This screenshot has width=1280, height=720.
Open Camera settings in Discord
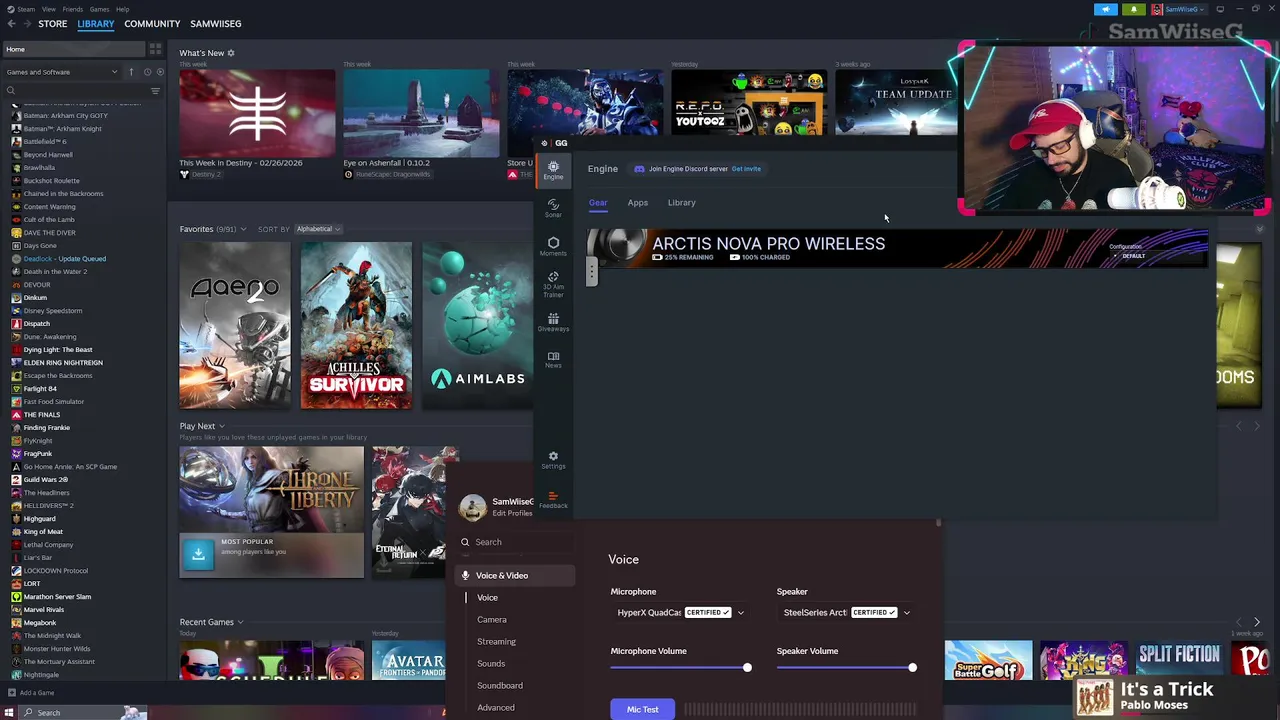491,619
